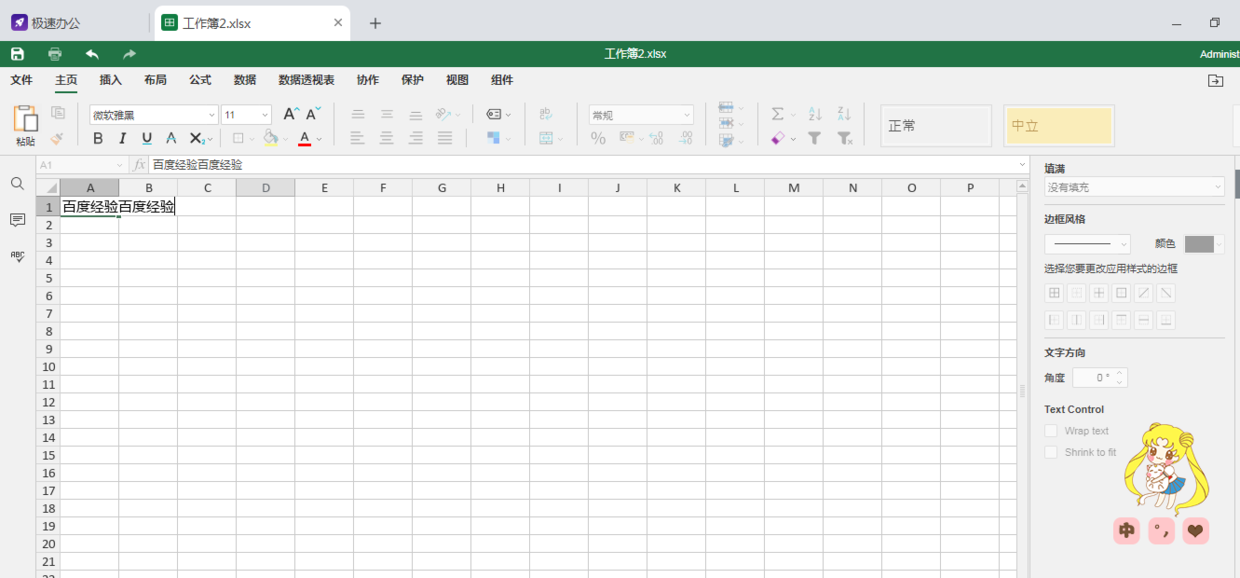Viewport: 1240px width, 578px height.
Task: Close the 工作簿2.xlsx tab
Action: tap(338, 22)
